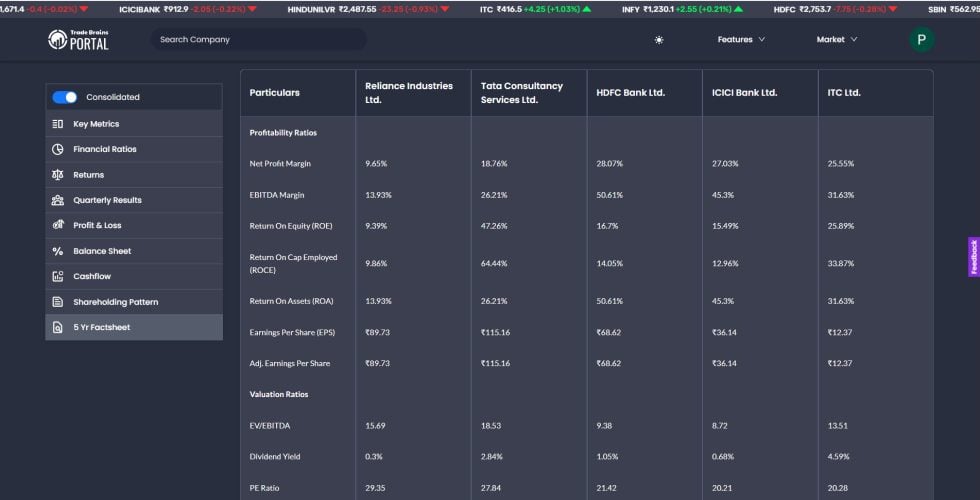Open the Balance Sheet section
Viewport: 980px width, 500px height.
point(134,251)
